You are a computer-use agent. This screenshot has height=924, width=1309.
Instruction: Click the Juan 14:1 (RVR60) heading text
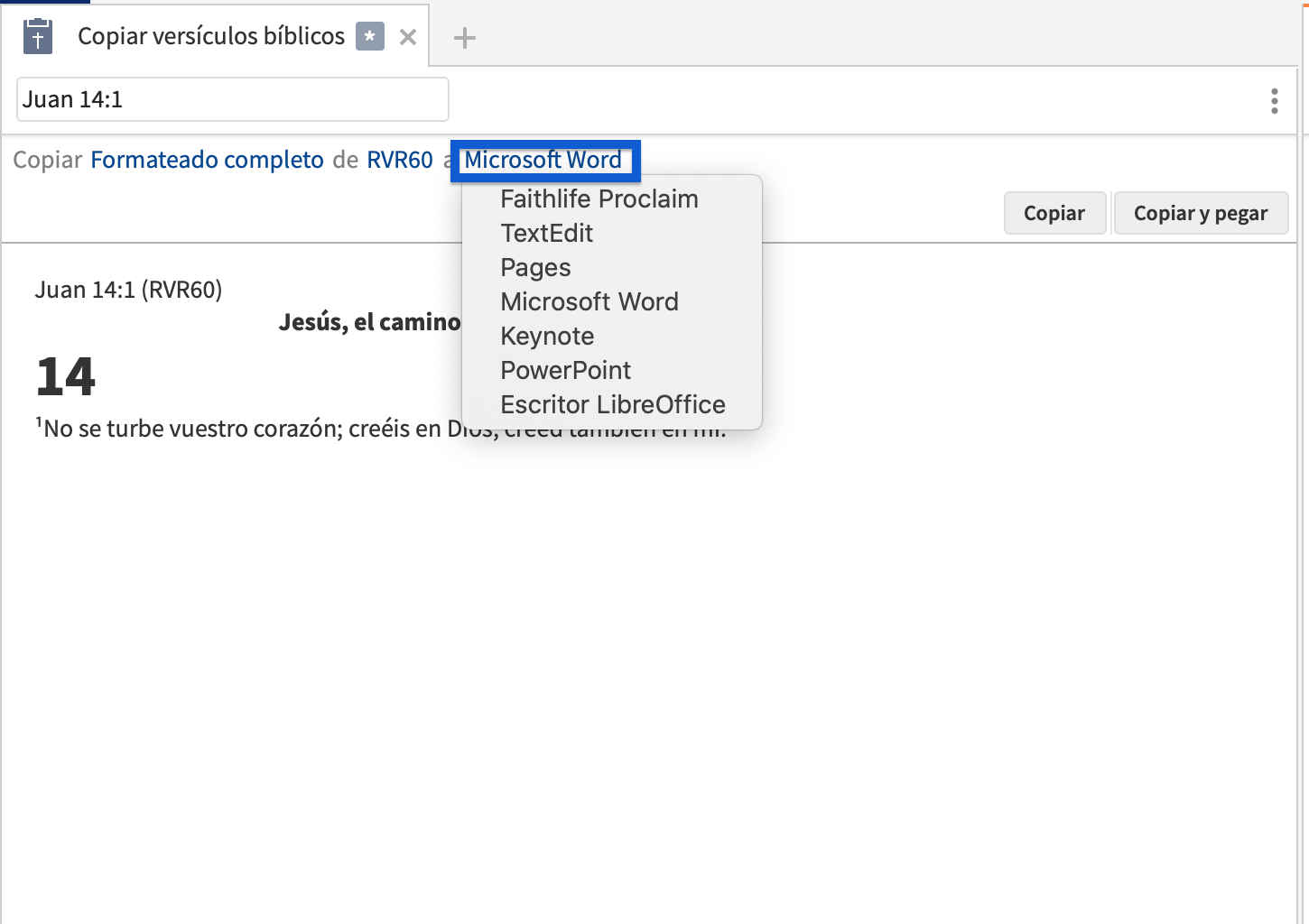[x=128, y=290]
